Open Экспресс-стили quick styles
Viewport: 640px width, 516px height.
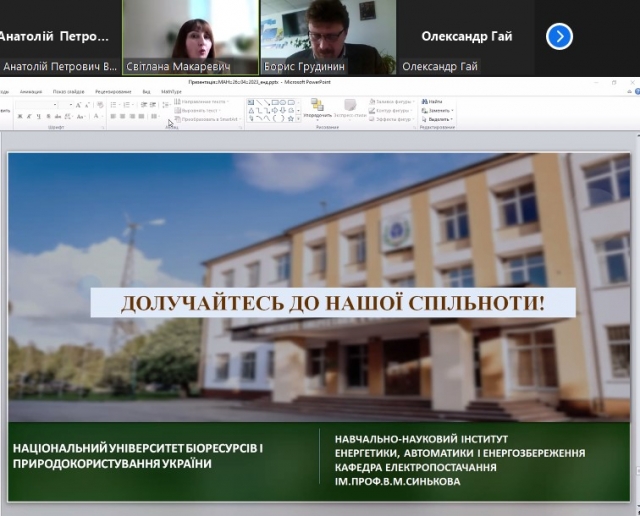coord(350,109)
